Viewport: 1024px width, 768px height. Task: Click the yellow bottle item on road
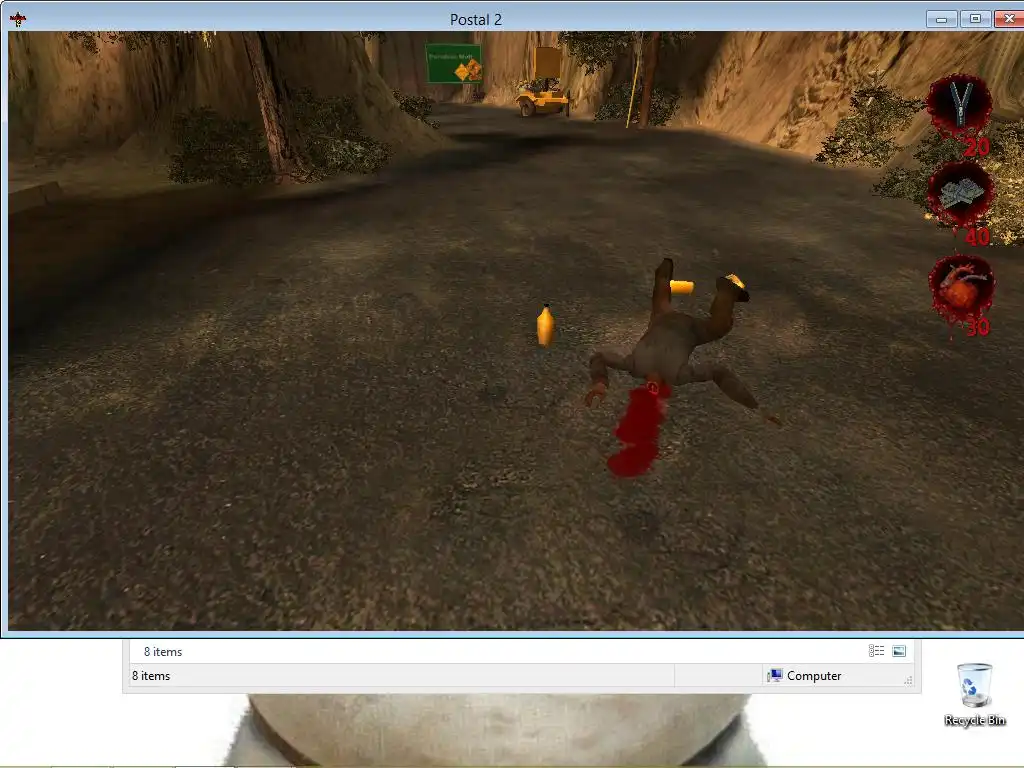[x=545, y=325]
